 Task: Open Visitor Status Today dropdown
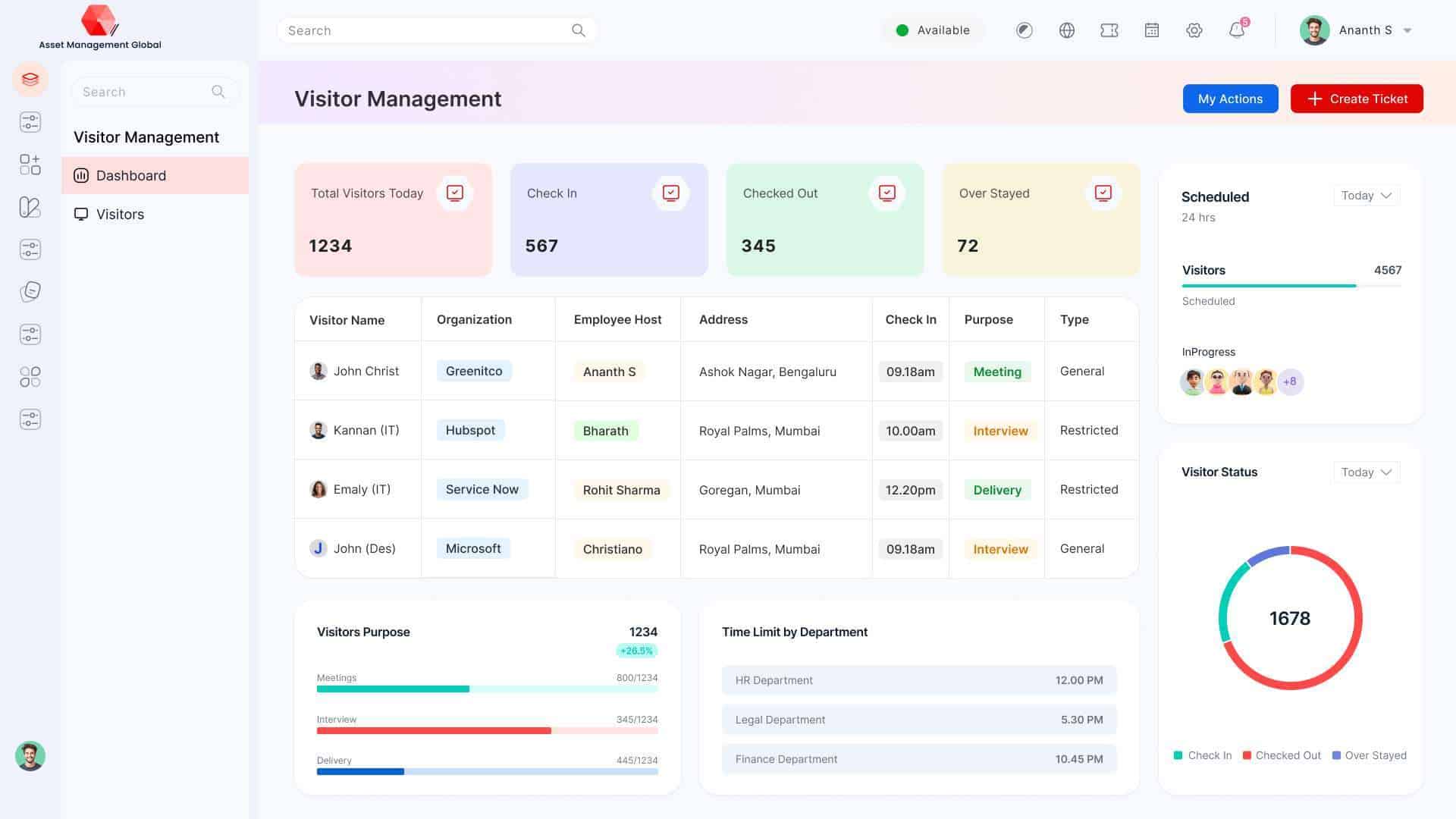pyautogui.click(x=1366, y=472)
